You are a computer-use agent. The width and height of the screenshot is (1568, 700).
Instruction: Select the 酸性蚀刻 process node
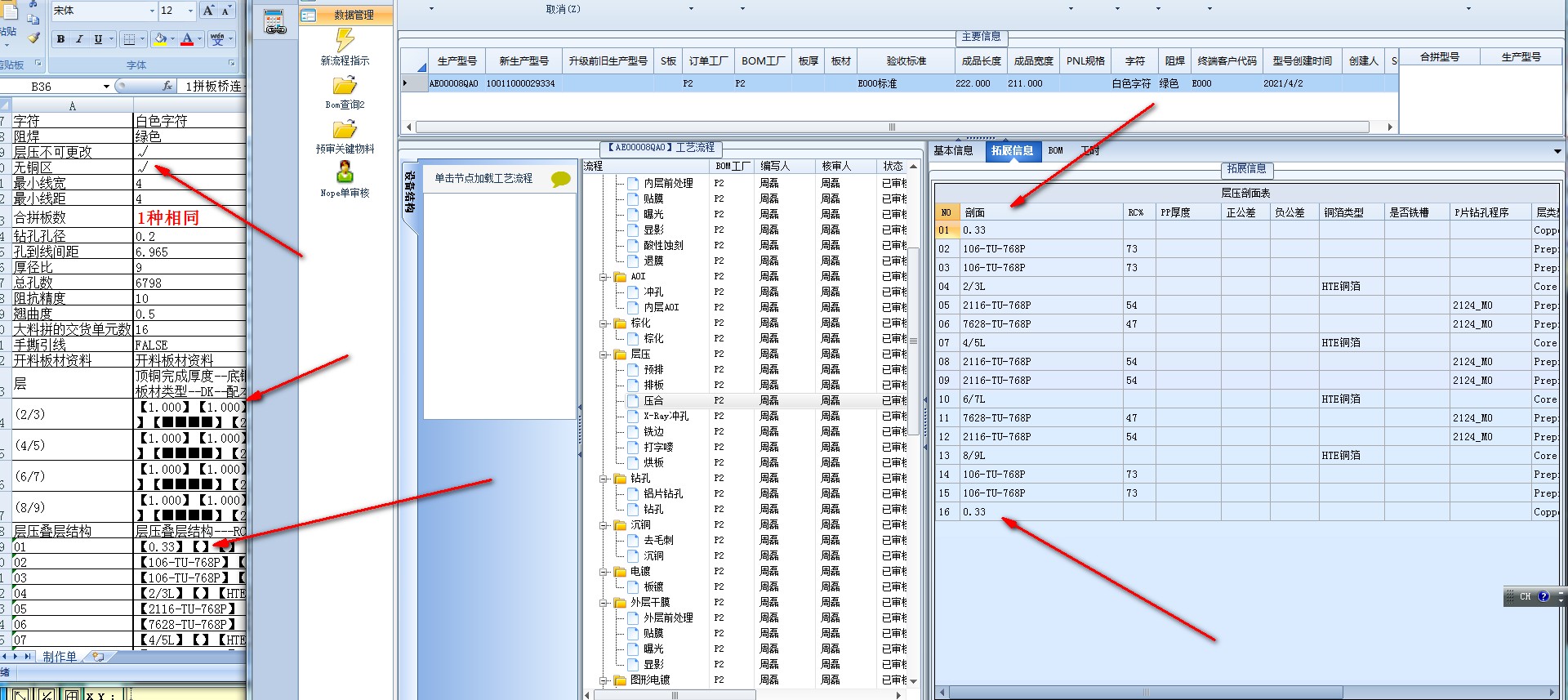coord(663,246)
